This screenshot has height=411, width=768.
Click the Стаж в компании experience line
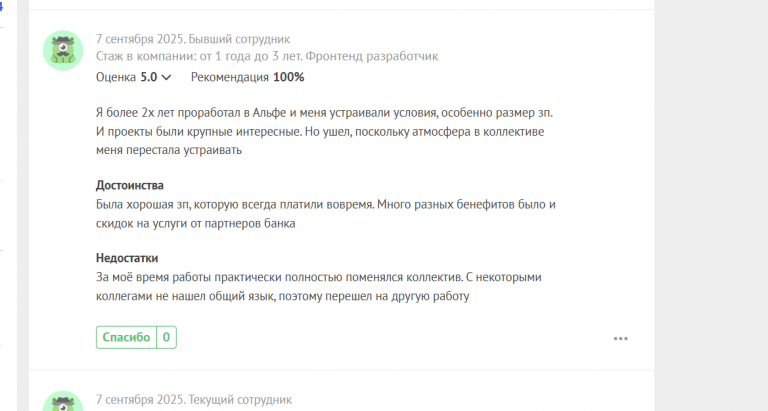click(267, 56)
